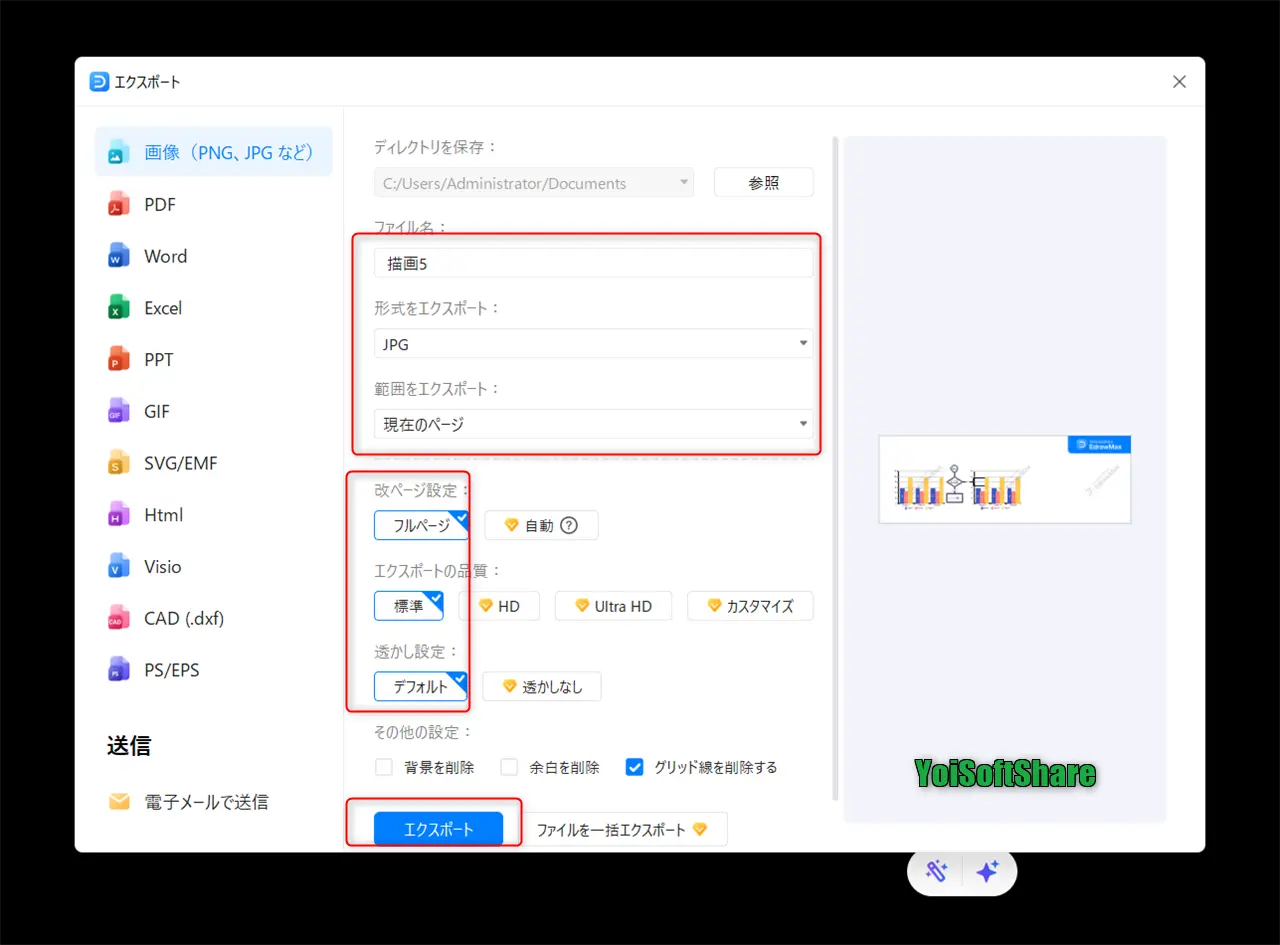Click the PPT presentation icon
This screenshot has width=1280, height=945.
[x=119, y=360]
